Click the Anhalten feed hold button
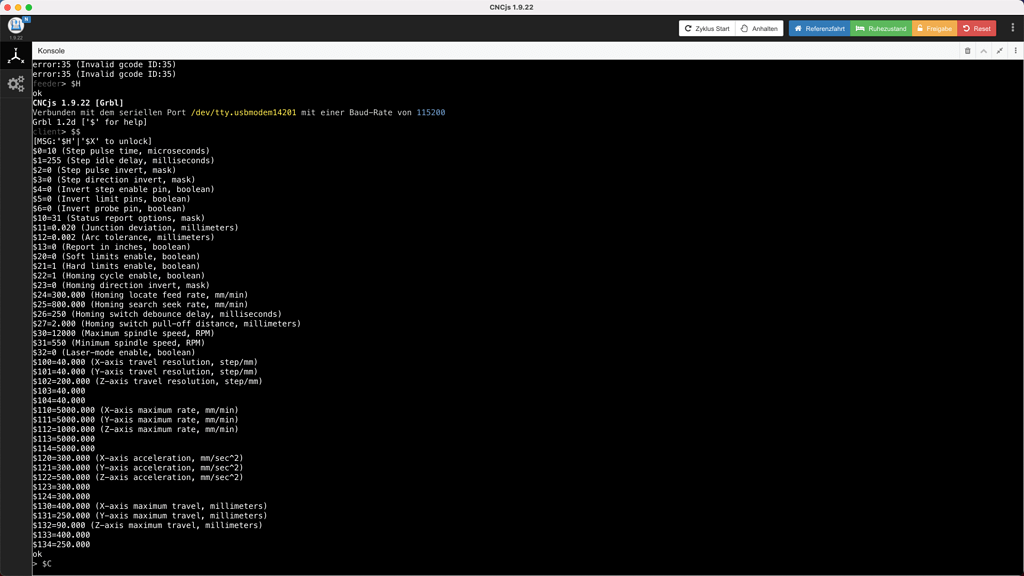The image size is (1024, 576). [759, 28]
